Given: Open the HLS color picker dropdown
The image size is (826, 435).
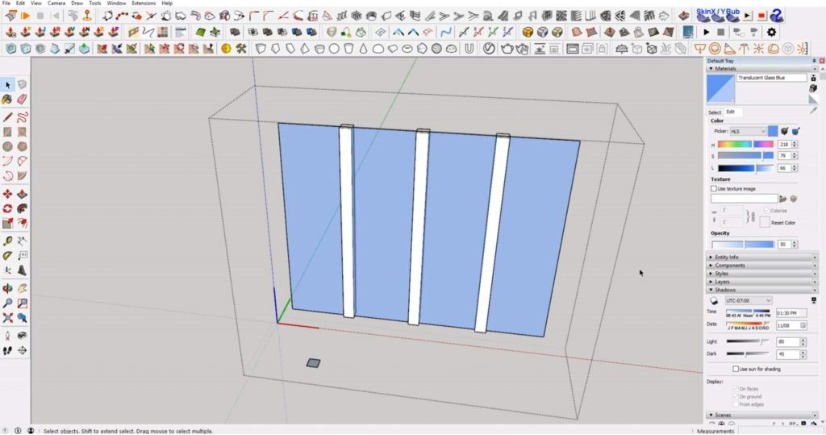Looking at the screenshot, I should pyautogui.click(x=748, y=131).
